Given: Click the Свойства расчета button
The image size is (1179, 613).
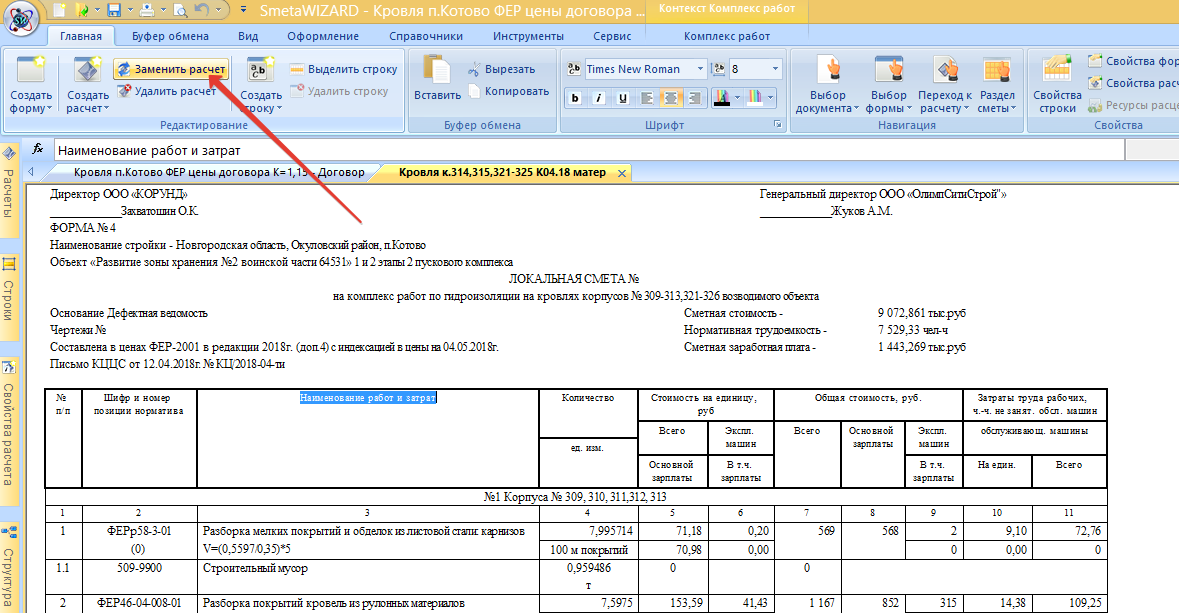Looking at the screenshot, I should (x=1132, y=83).
